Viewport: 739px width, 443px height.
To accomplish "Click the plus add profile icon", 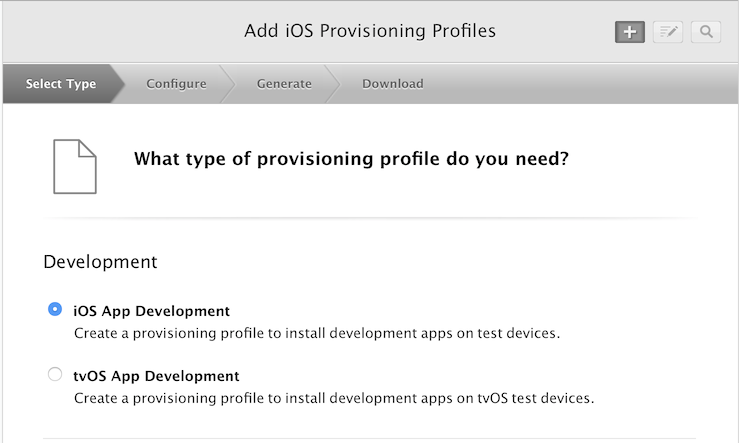I will pyautogui.click(x=630, y=32).
